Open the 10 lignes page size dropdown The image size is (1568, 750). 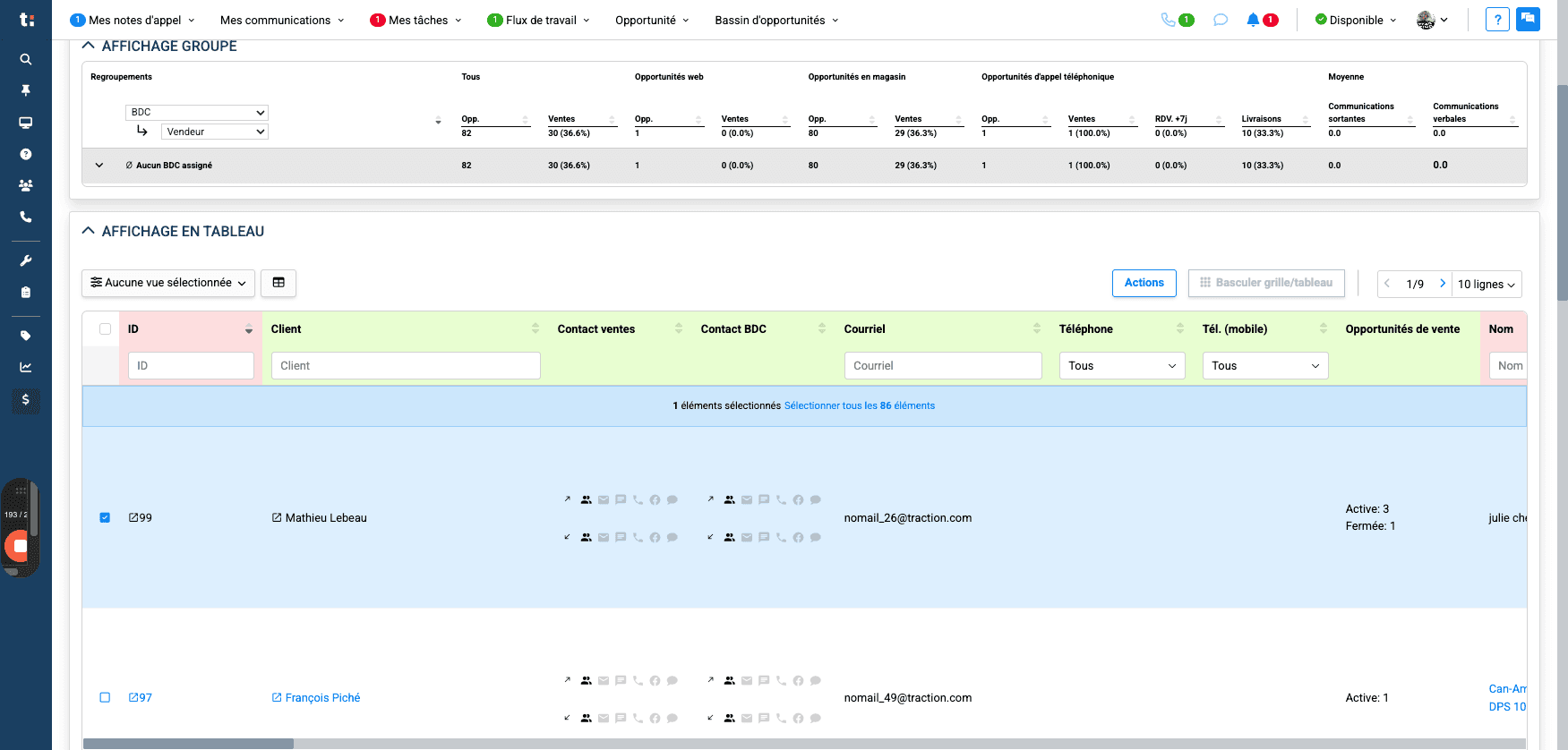coord(1487,284)
